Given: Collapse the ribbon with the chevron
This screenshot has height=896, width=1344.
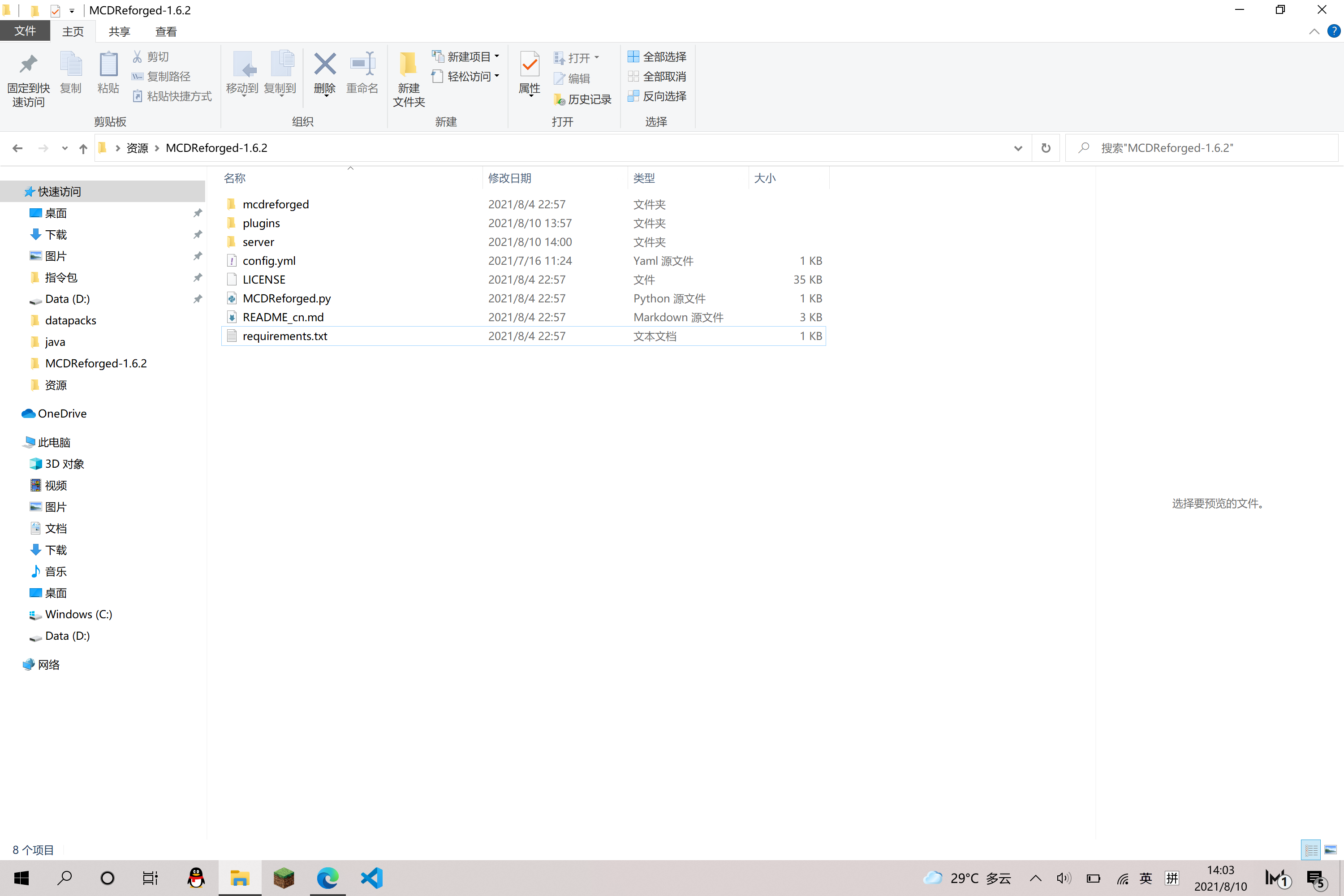Looking at the screenshot, I should click(x=1314, y=31).
